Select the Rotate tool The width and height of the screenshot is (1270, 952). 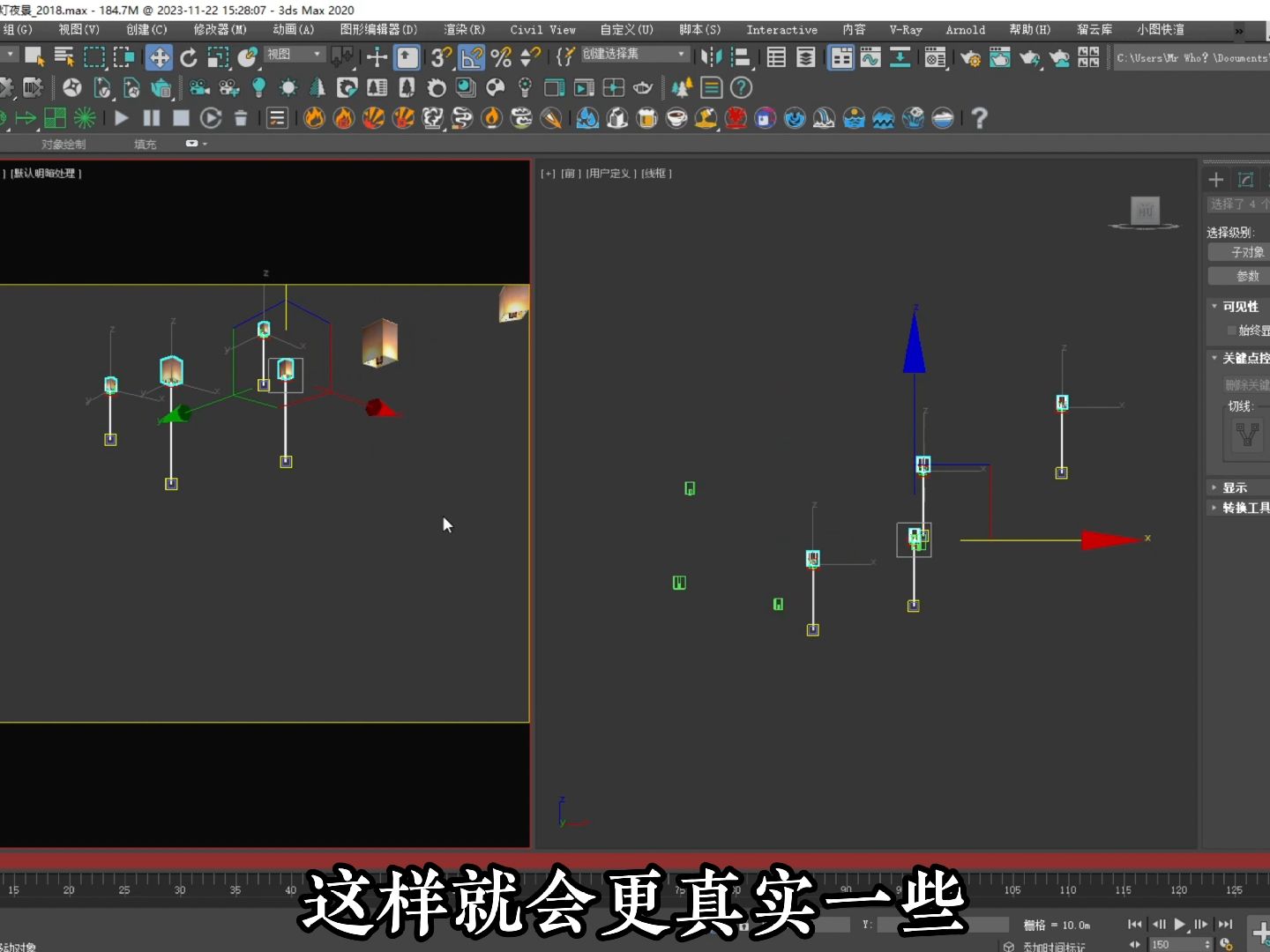coord(189,58)
